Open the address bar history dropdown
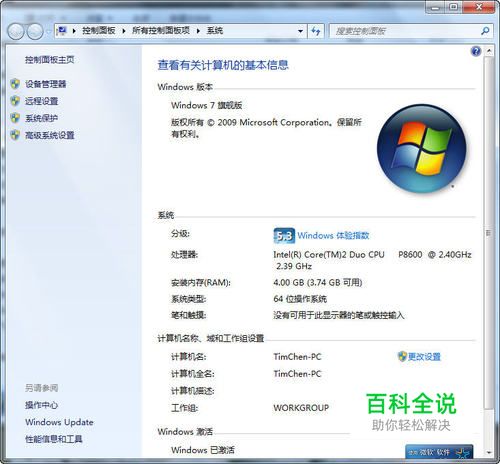The width and height of the screenshot is (500, 464). pyautogui.click(x=300, y=31)
